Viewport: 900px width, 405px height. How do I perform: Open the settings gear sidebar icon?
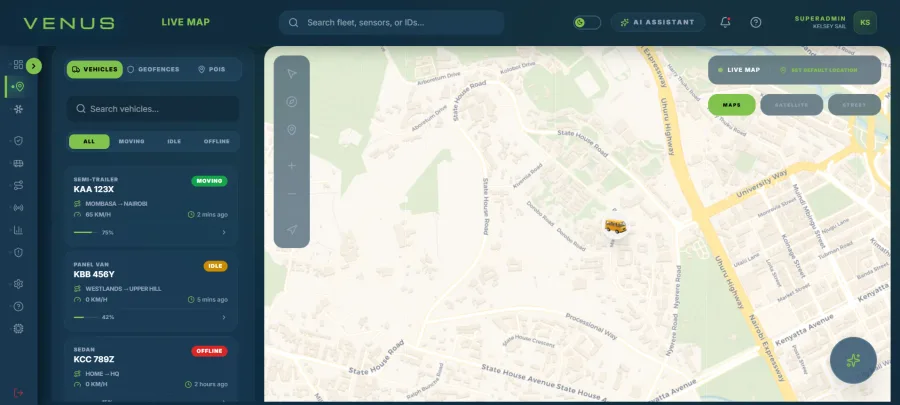[18, 284]
